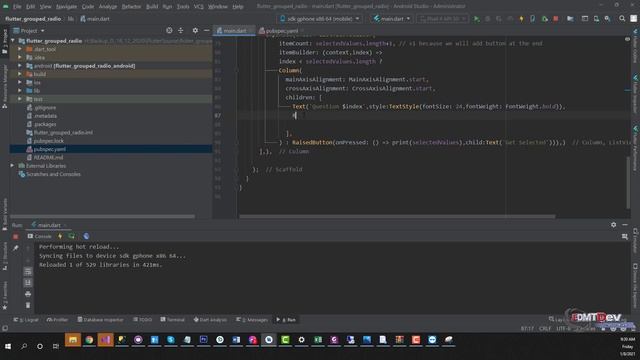The height and width of the screenshot is (360, 640).
Task: Open Chrome from Windows taskbar
Action: coord(89,340)
